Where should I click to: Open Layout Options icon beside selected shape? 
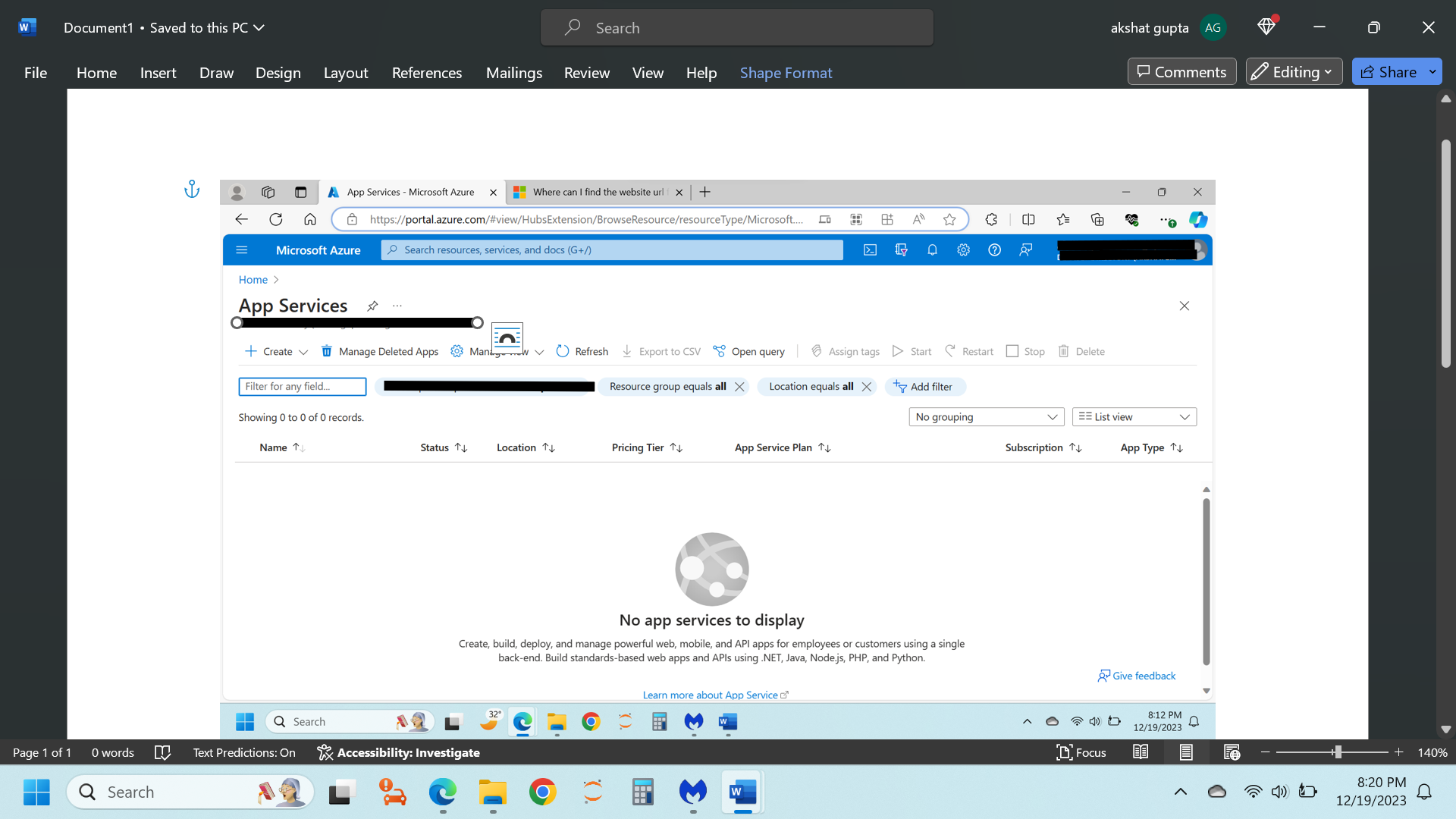point(507,337)
